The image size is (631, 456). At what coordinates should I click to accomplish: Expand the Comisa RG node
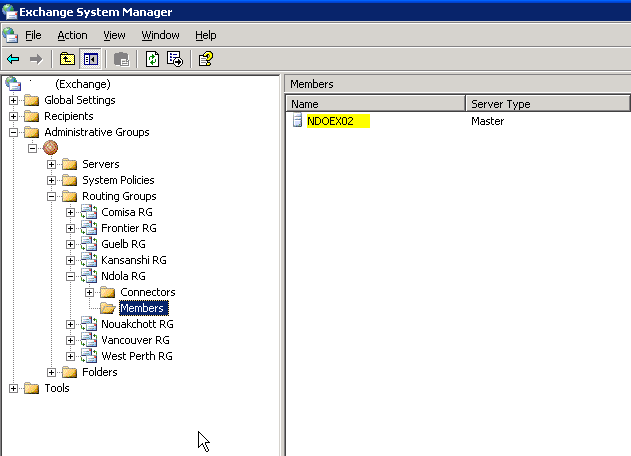(70, 213)
